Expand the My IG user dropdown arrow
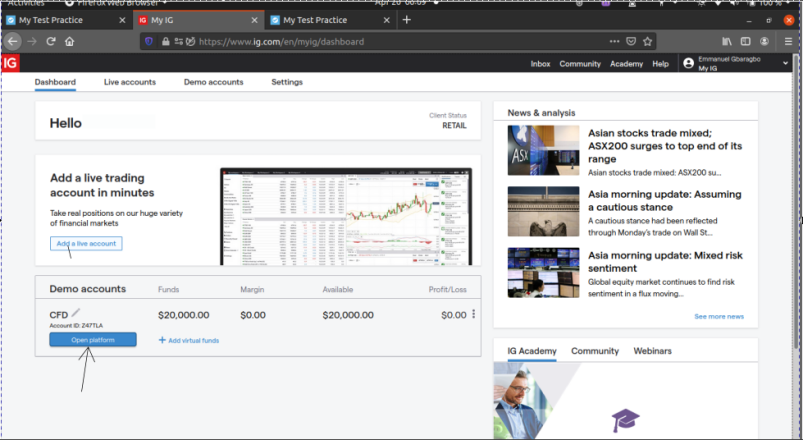The width and height of the screenshot is (804, 440). tap(785, 63)
